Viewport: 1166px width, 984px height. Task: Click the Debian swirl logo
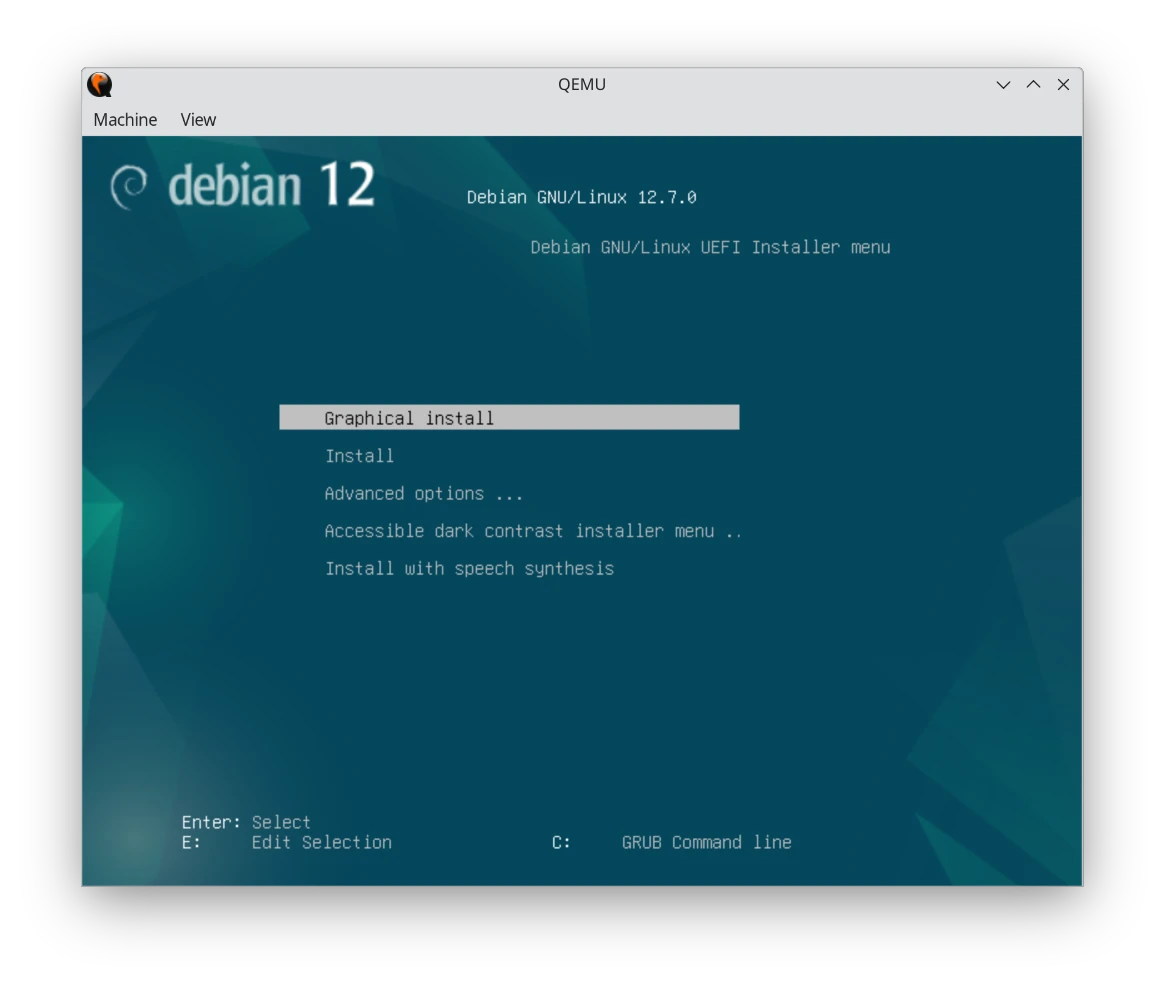click(129, 187)
